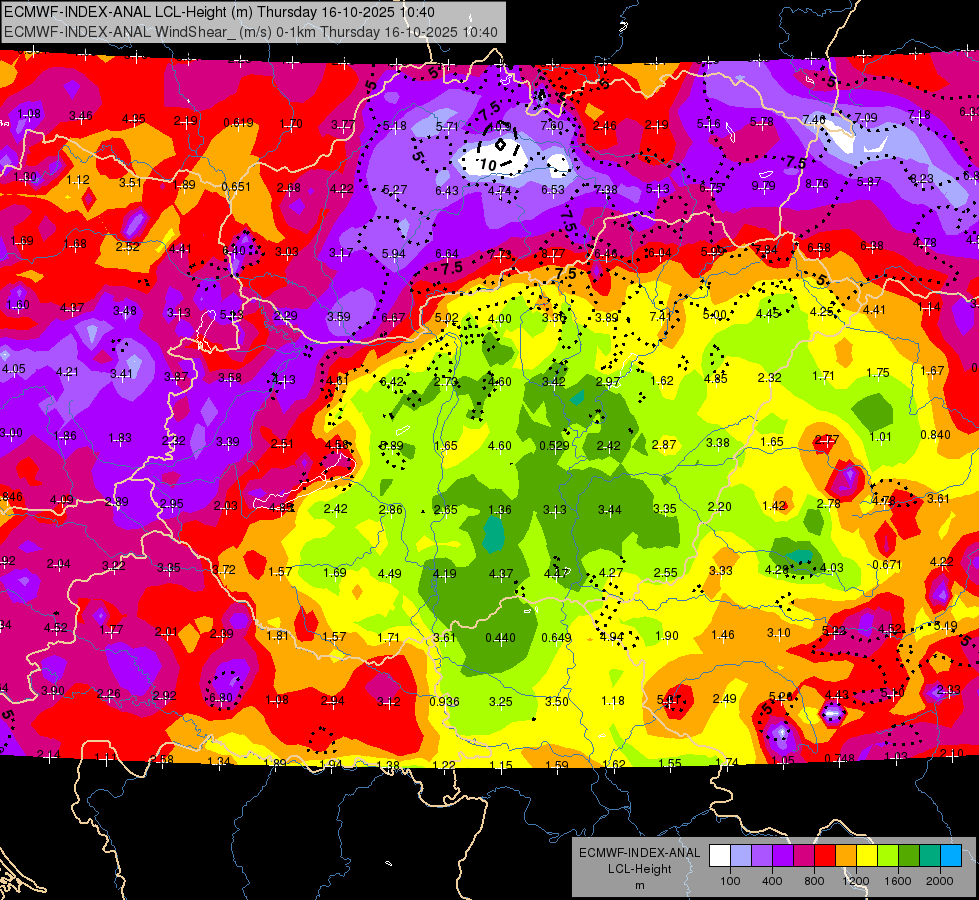Click the wind shear value 2.87
This screenshot has height=900, width=979.
click(664, 444)
